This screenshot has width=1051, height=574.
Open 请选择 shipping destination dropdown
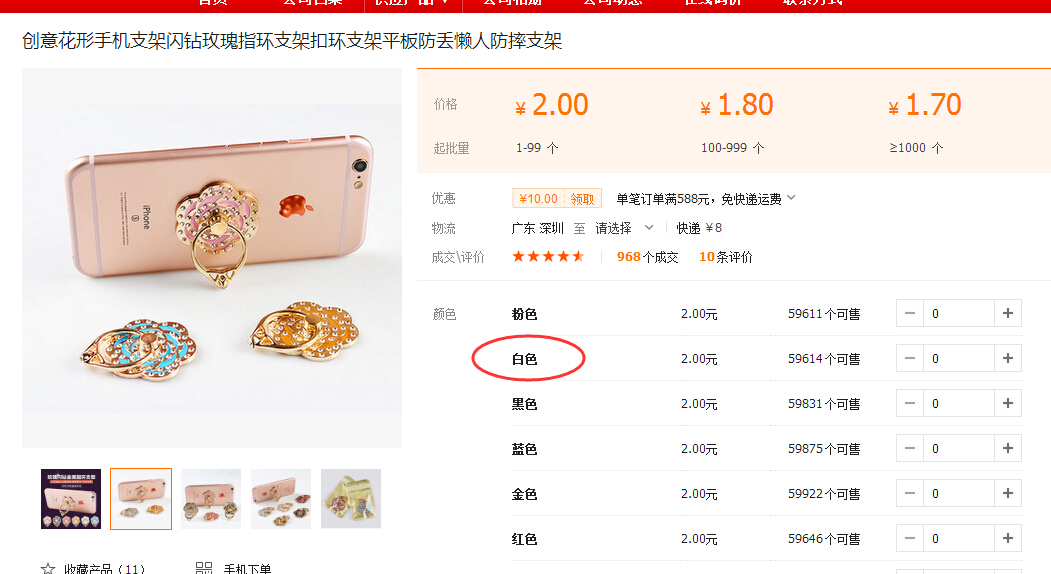point(624,228)
